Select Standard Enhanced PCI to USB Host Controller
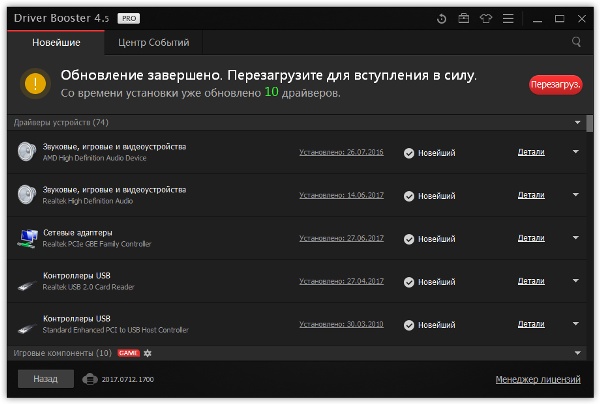Image resolution: width=600 pixels, height=404 pixels. point(116,330)
